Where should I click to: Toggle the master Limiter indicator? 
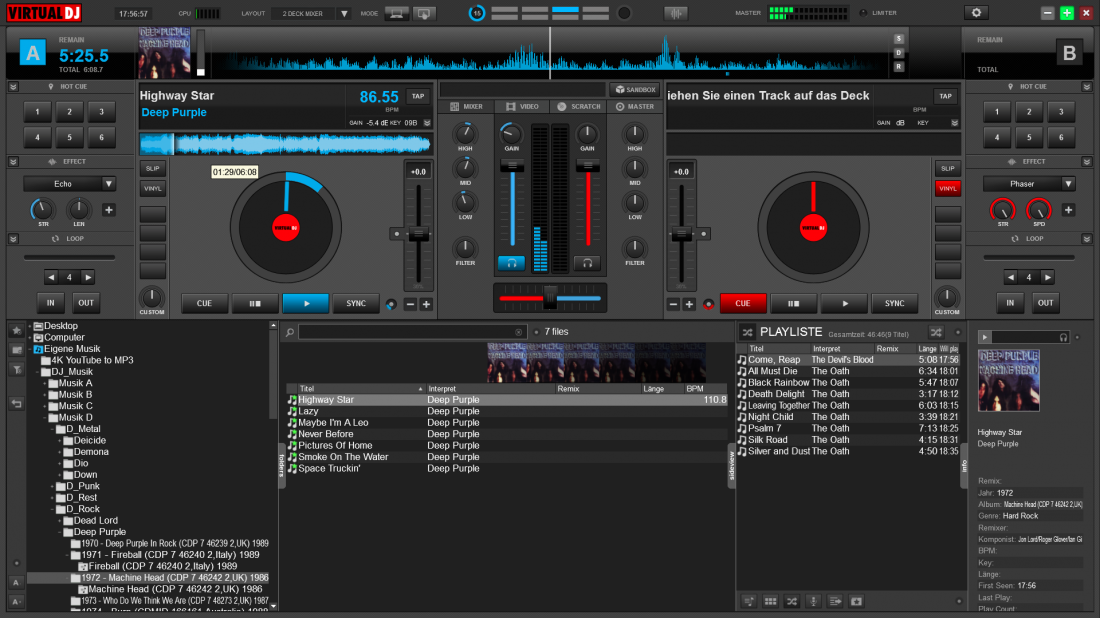[x=864, y=13]
